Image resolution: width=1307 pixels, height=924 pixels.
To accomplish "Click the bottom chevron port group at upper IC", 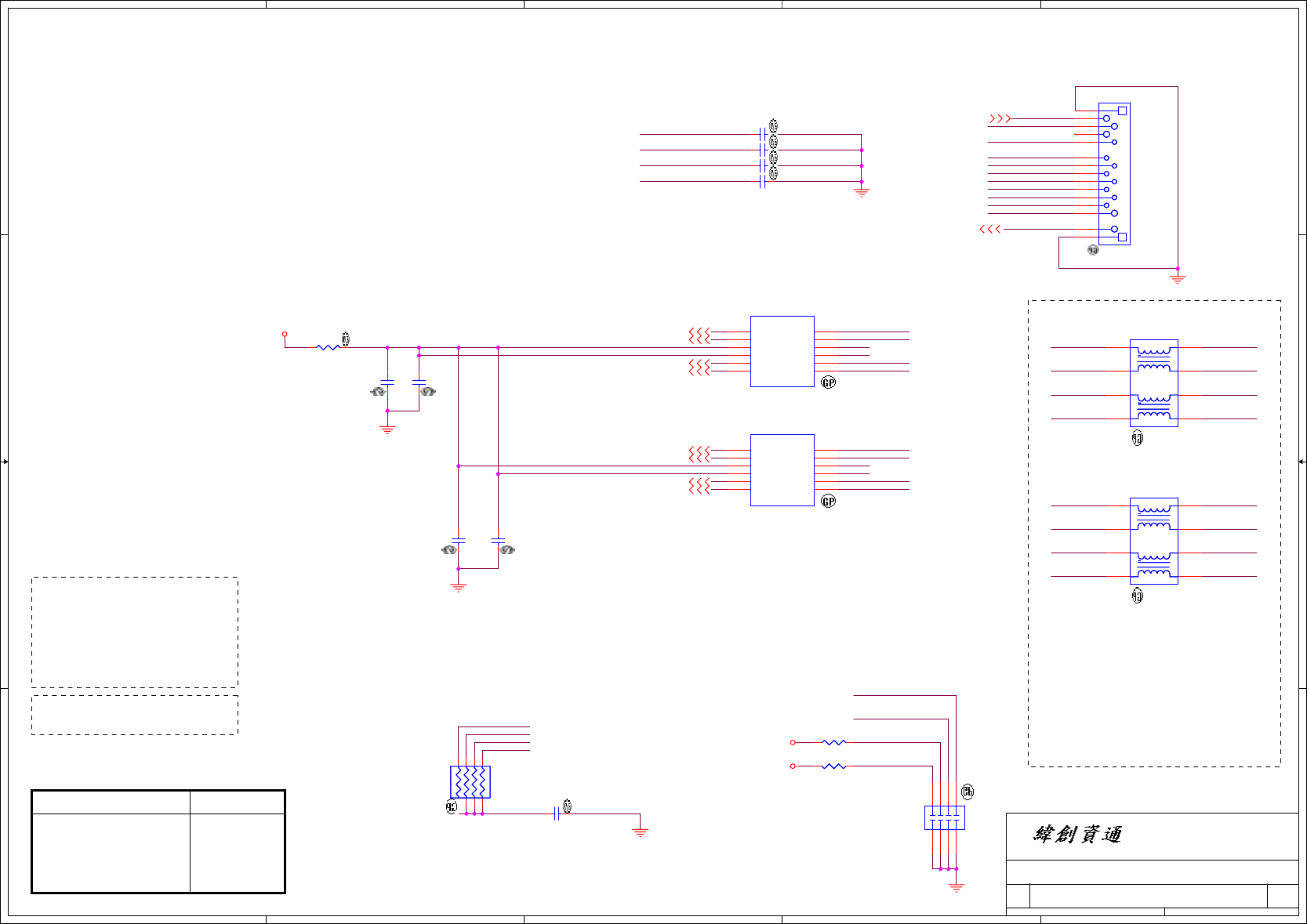I will (x=699, y=367).
